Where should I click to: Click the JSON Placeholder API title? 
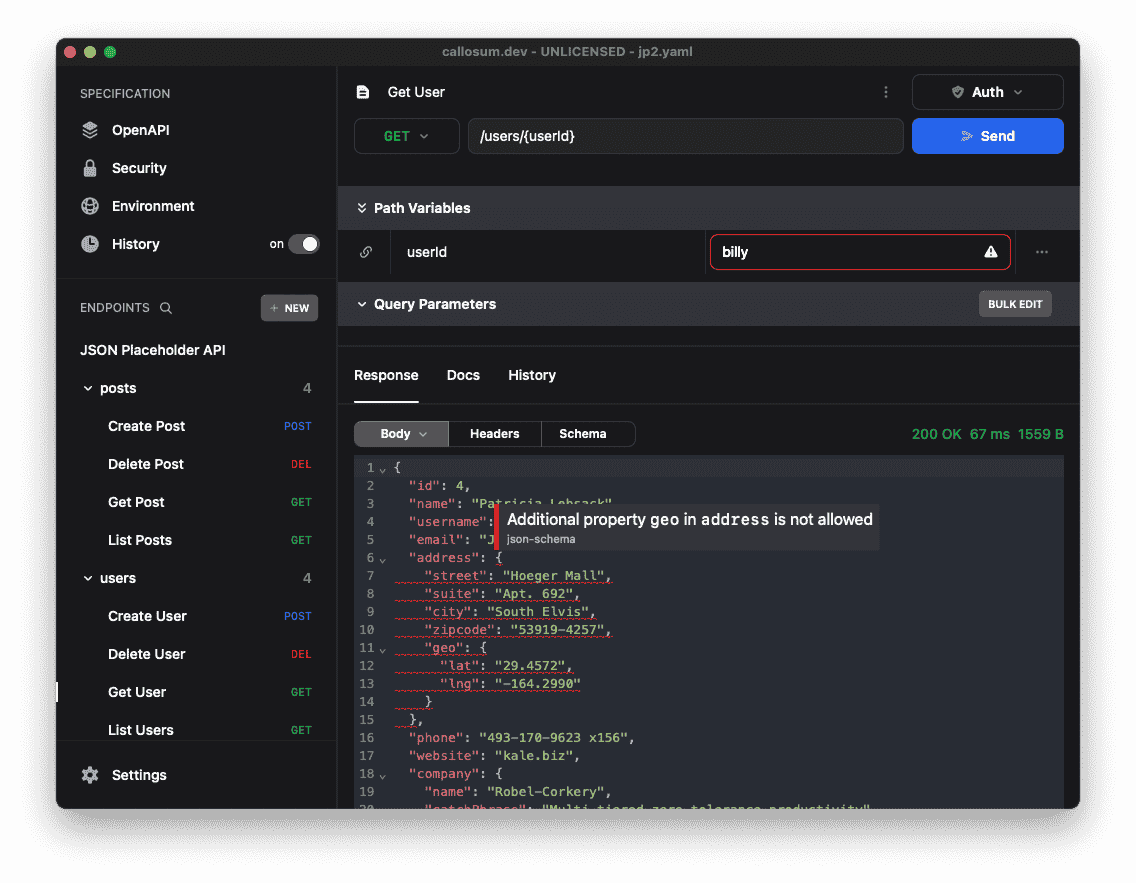[x=153, y=351]
